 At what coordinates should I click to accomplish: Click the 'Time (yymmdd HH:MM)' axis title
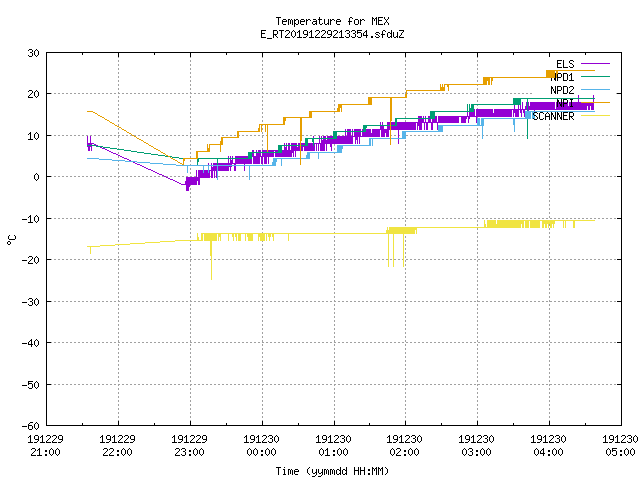point(332,471)
